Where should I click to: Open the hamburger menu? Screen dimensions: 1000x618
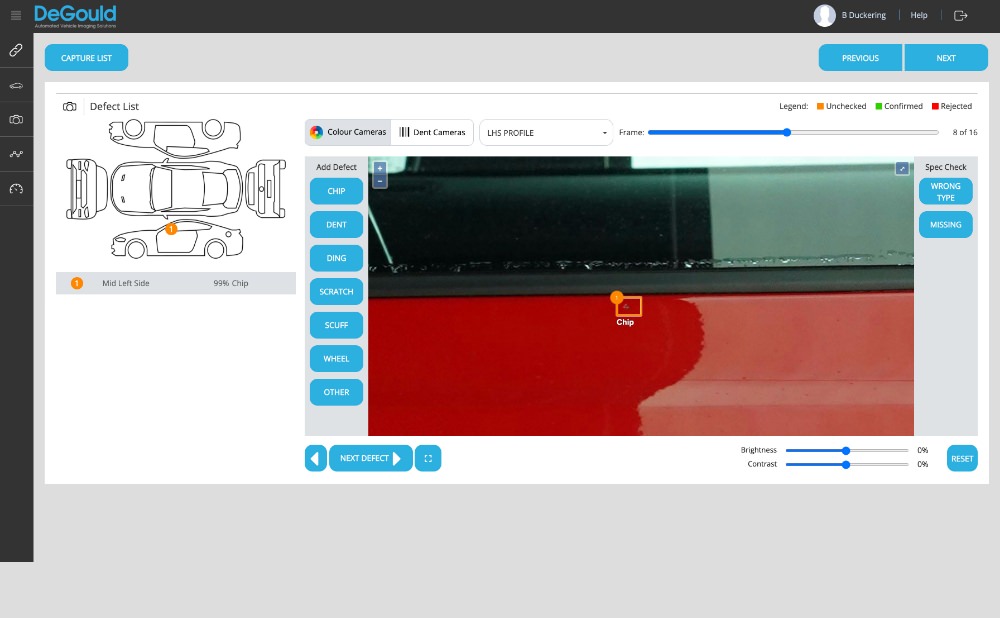15,15
